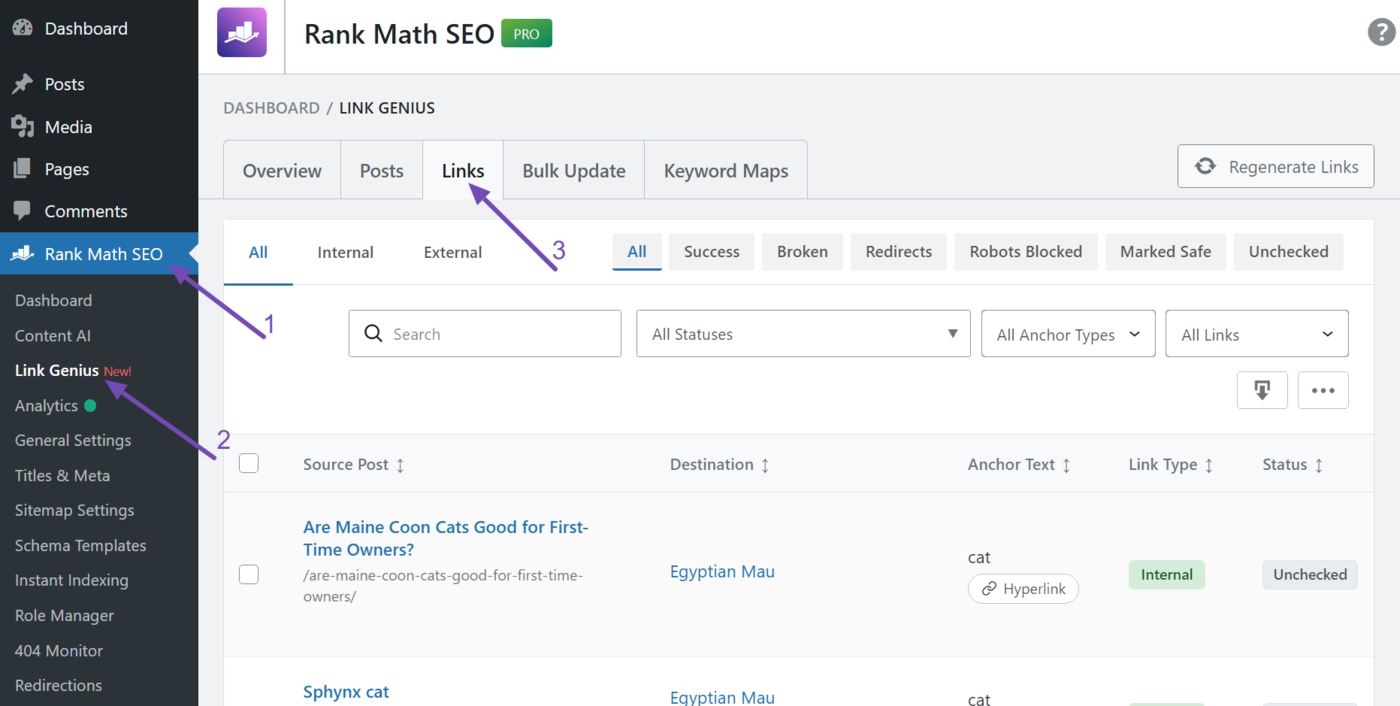This screenshot has width=1400, height=706.
Task: Click the Comments bubble icon in the sidebar
Action: pos(22,211)
